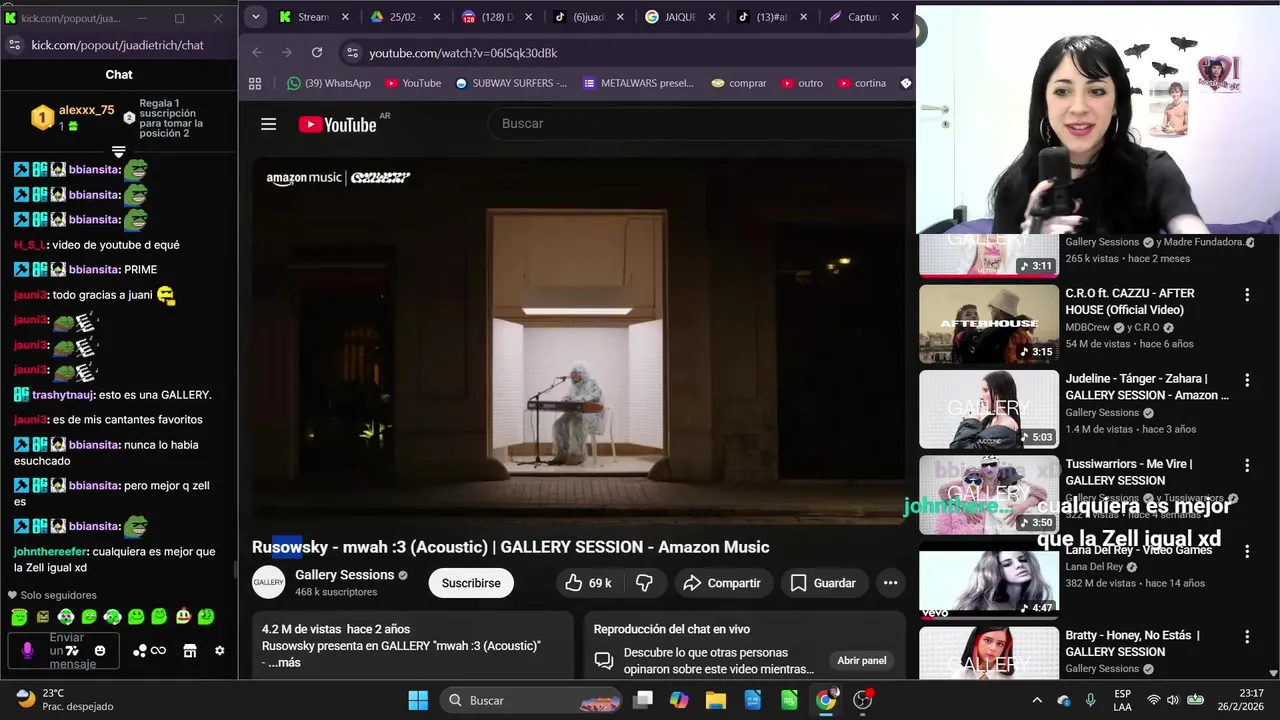Expand description with ...más

click(284, 663)
